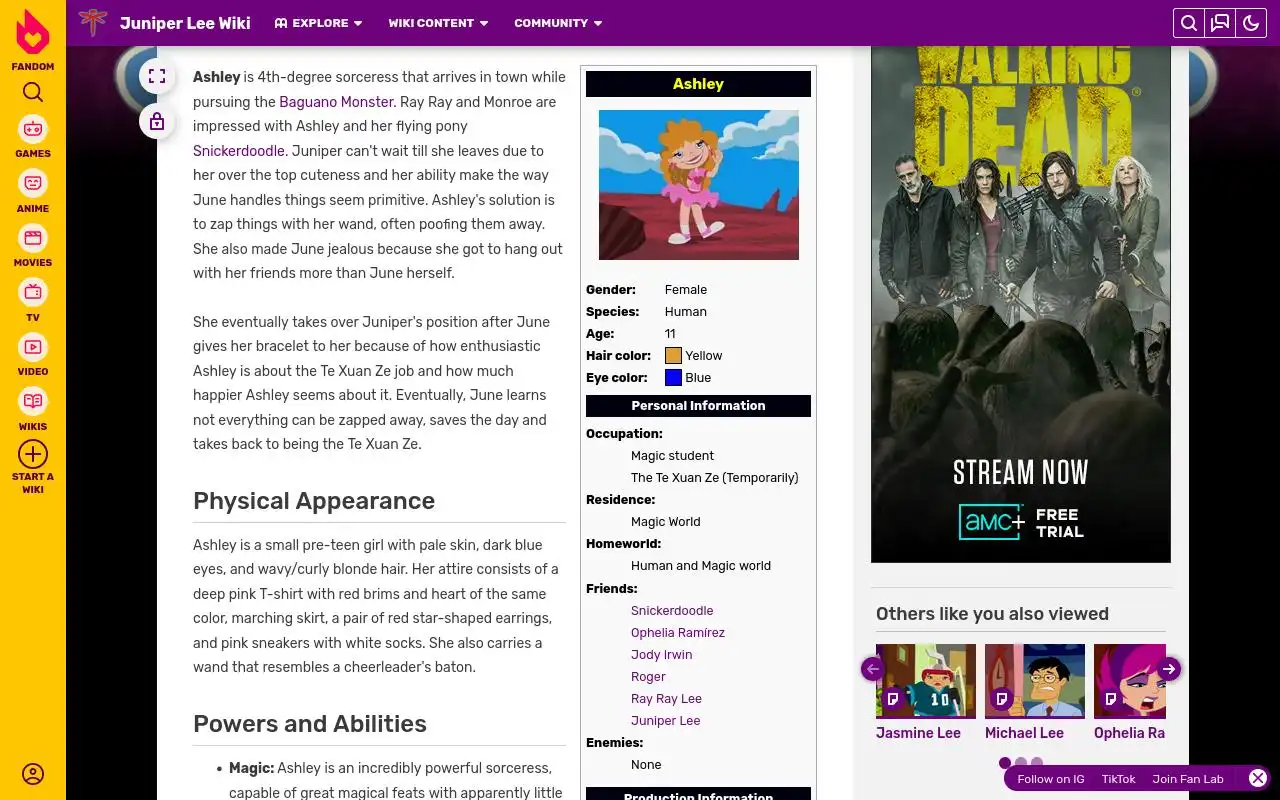
Task: Expand the article to full width
Action: point(157,76)
